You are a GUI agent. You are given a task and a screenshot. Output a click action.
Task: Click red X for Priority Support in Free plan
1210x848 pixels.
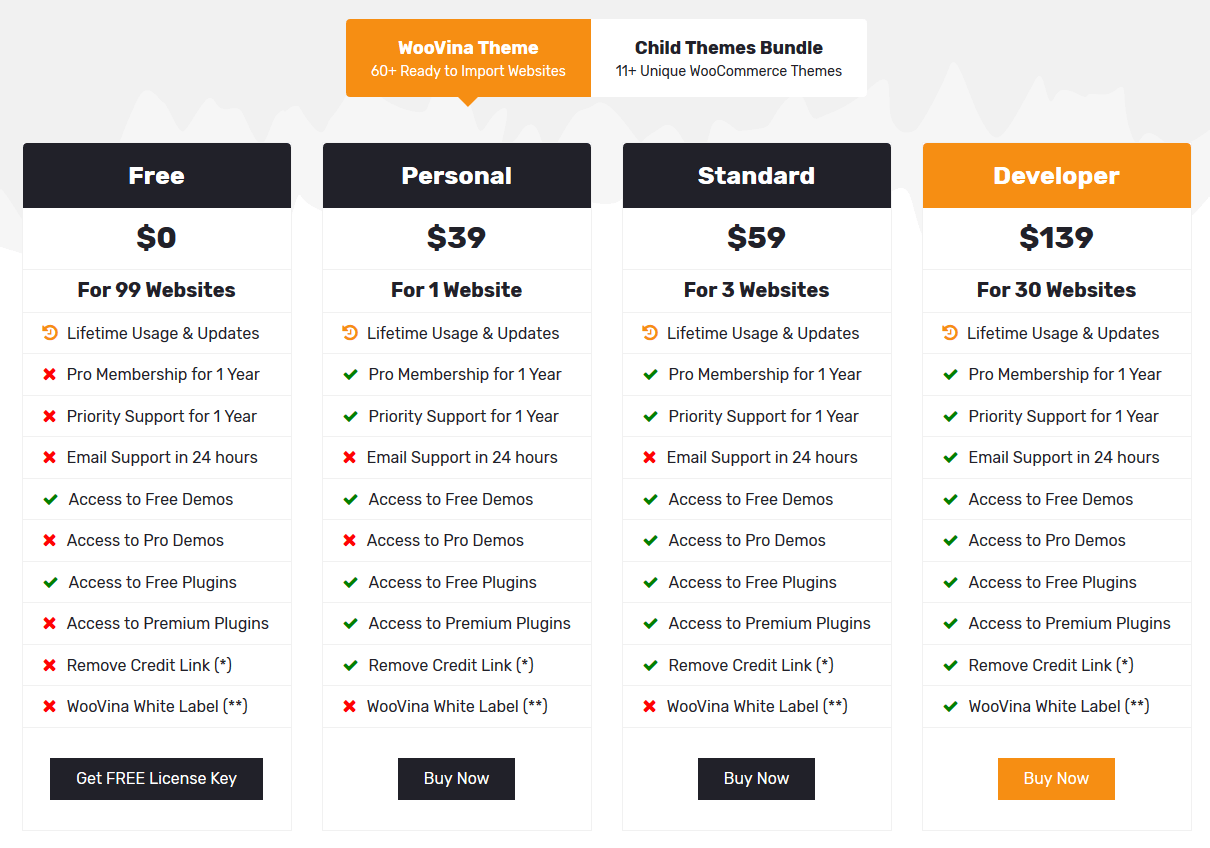(49, 416)
